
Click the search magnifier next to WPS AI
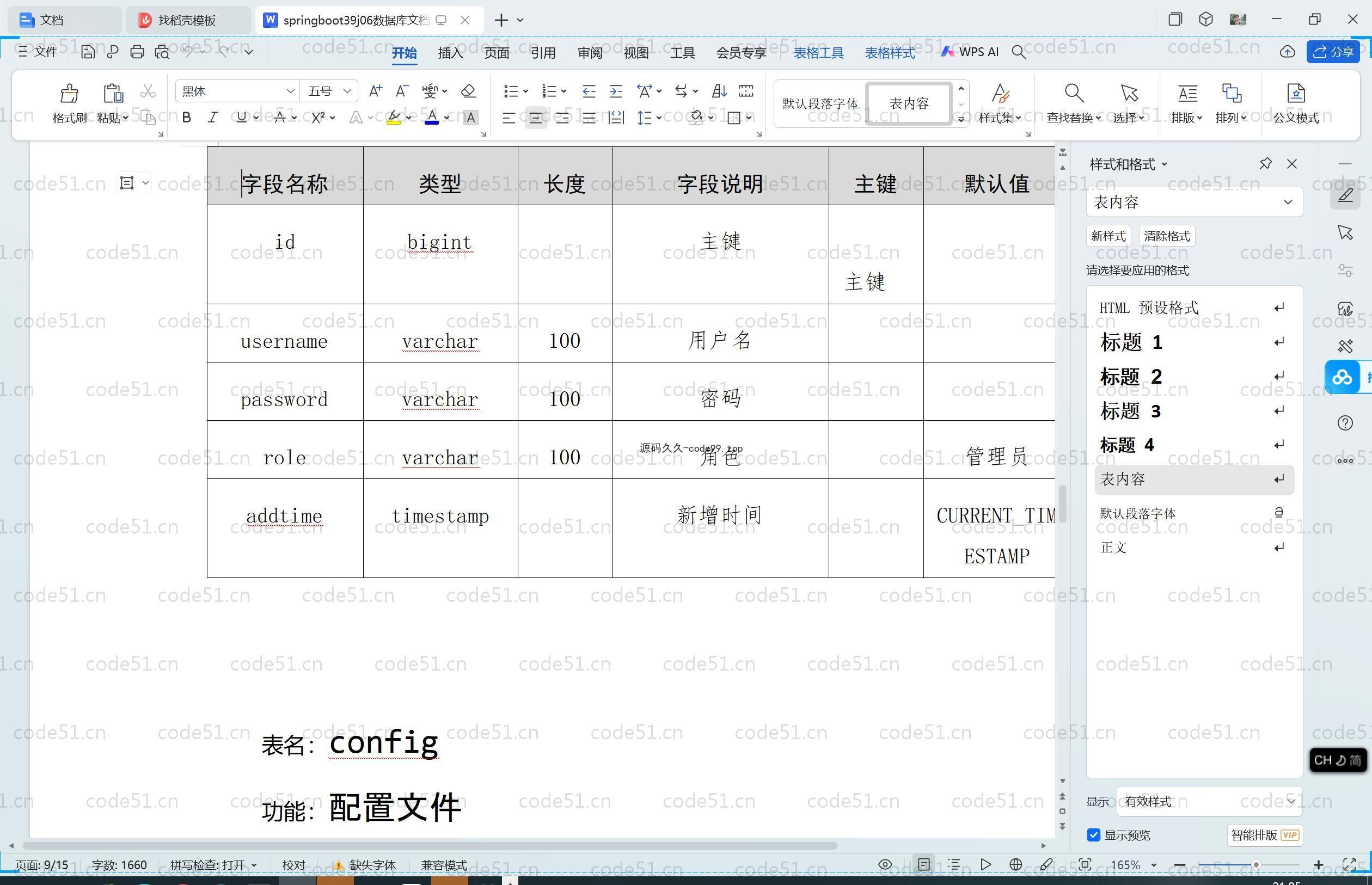[1019, 52]
